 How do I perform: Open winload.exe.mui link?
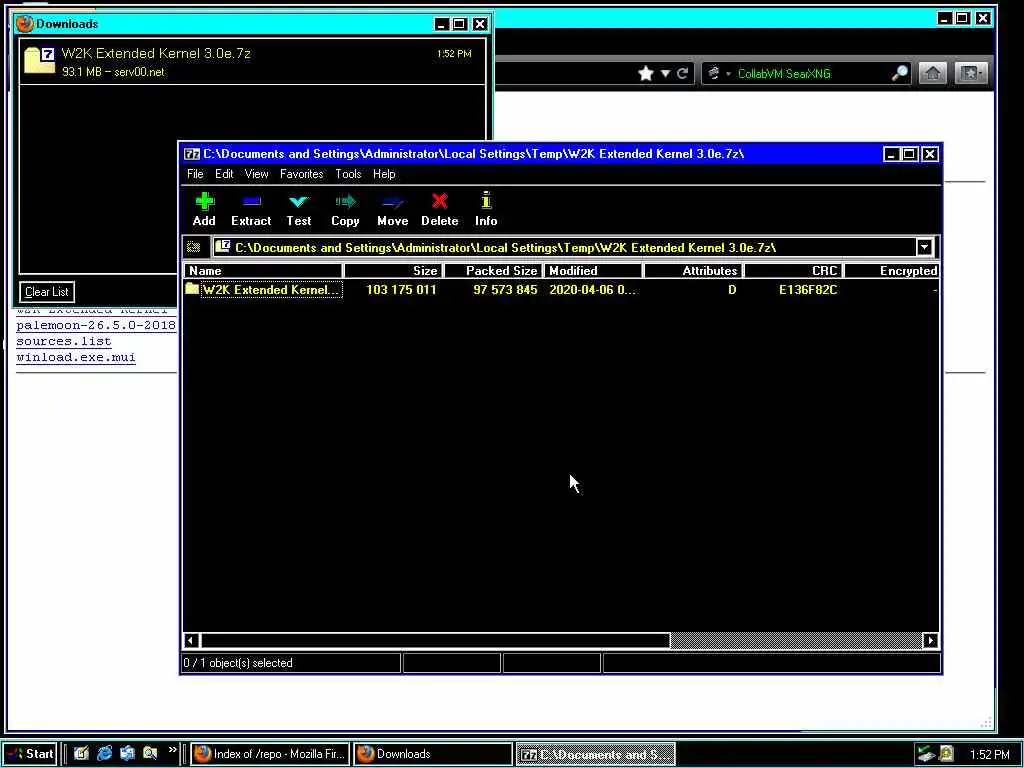[x=76, y=357]
